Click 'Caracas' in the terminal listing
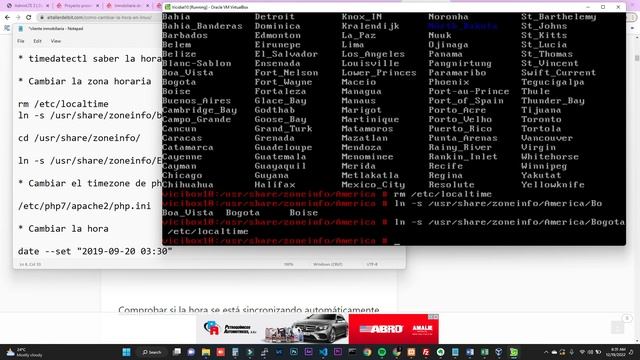Screen dimensions: 640x360 (x=182, y=138)
